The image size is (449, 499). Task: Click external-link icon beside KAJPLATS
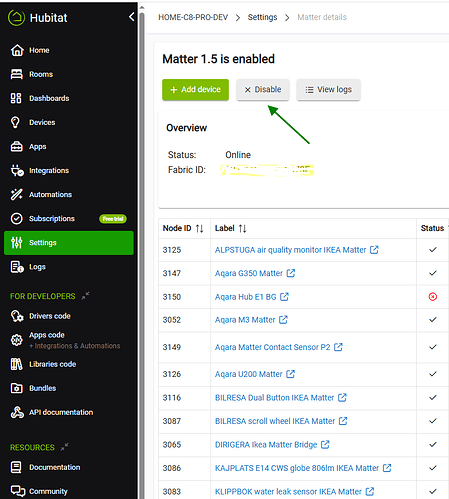pos(387,468)
